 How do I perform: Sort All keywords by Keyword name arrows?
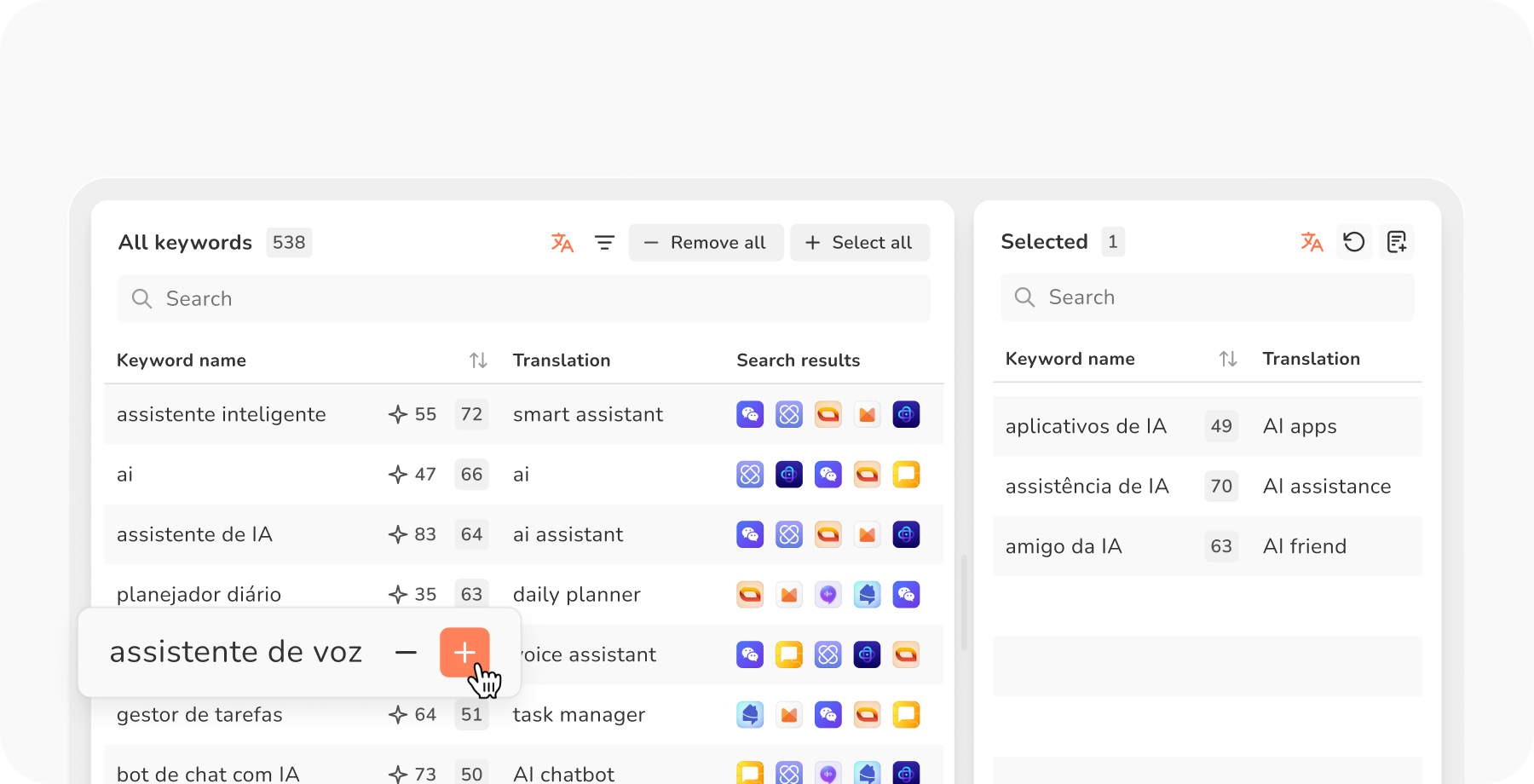(478, 360)
